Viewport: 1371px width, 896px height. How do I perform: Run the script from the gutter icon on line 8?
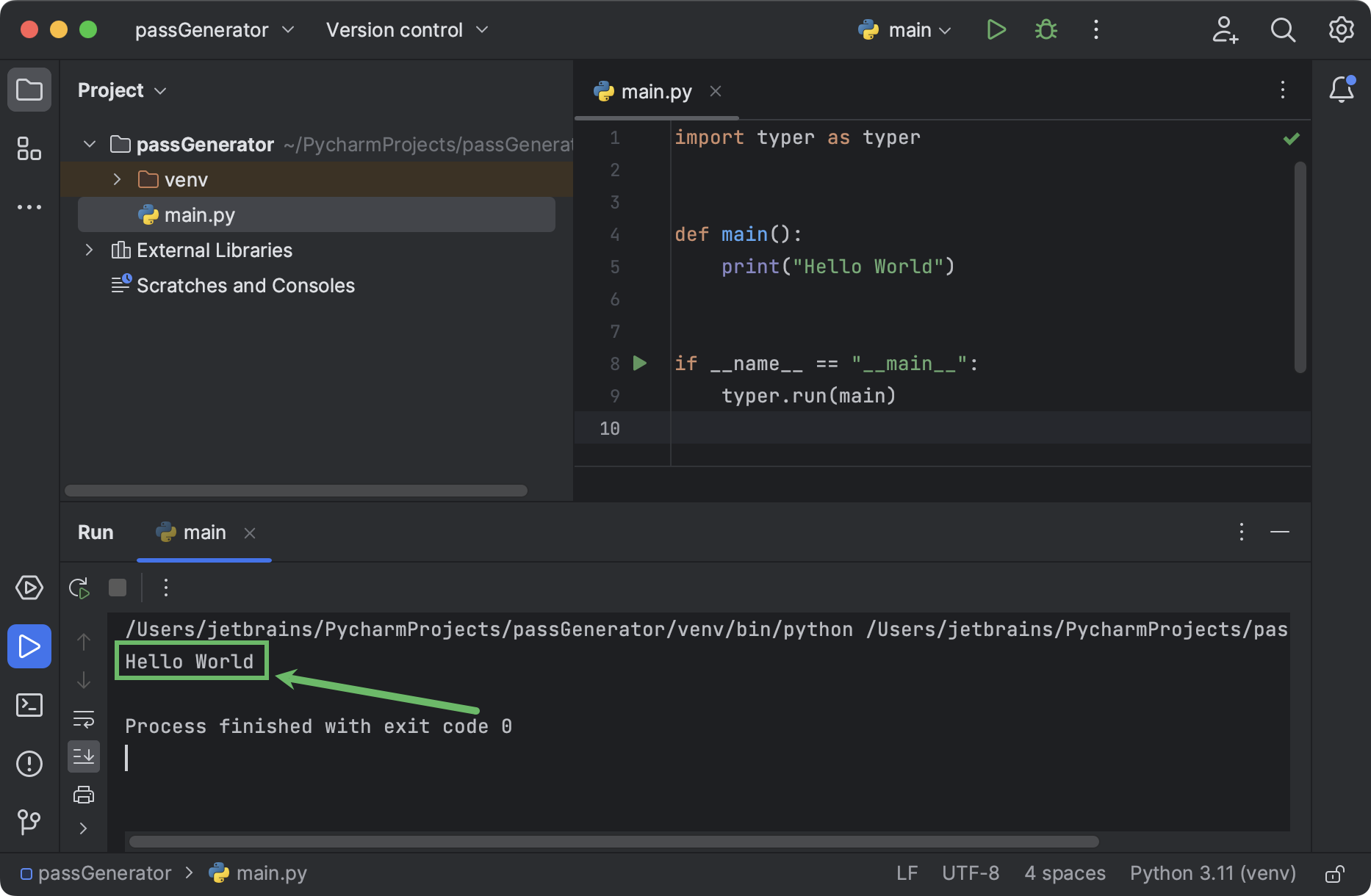[x=640, y=363]
